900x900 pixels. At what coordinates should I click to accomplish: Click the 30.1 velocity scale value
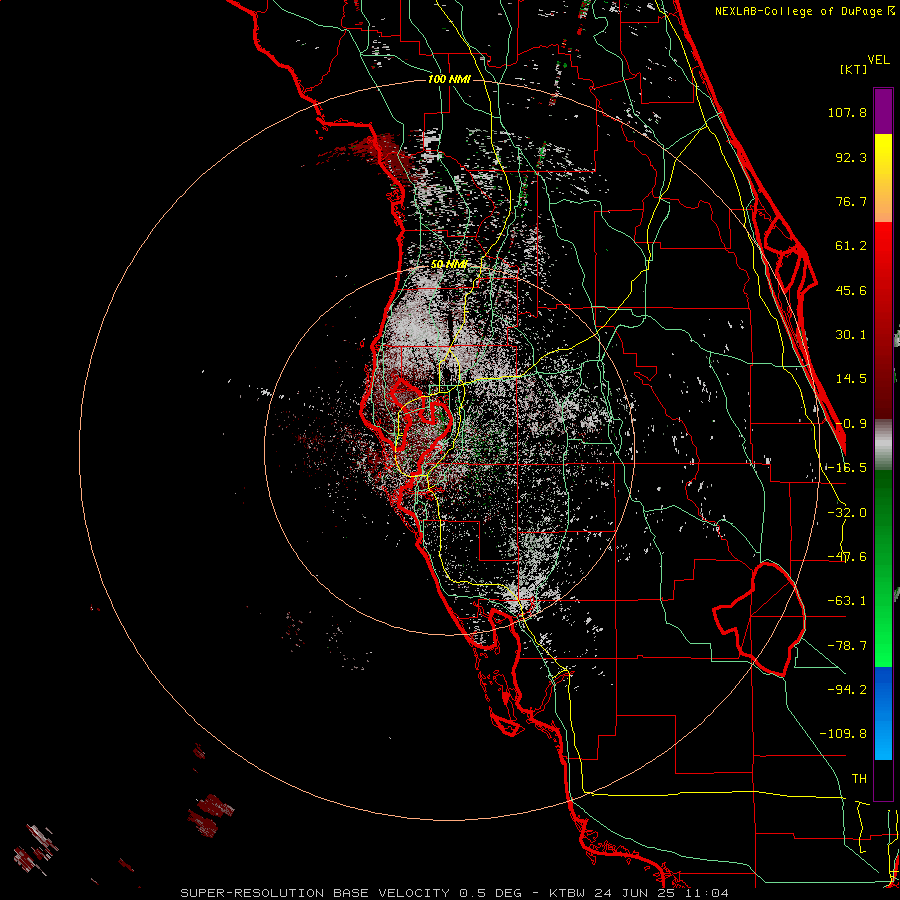pos(851,335)
